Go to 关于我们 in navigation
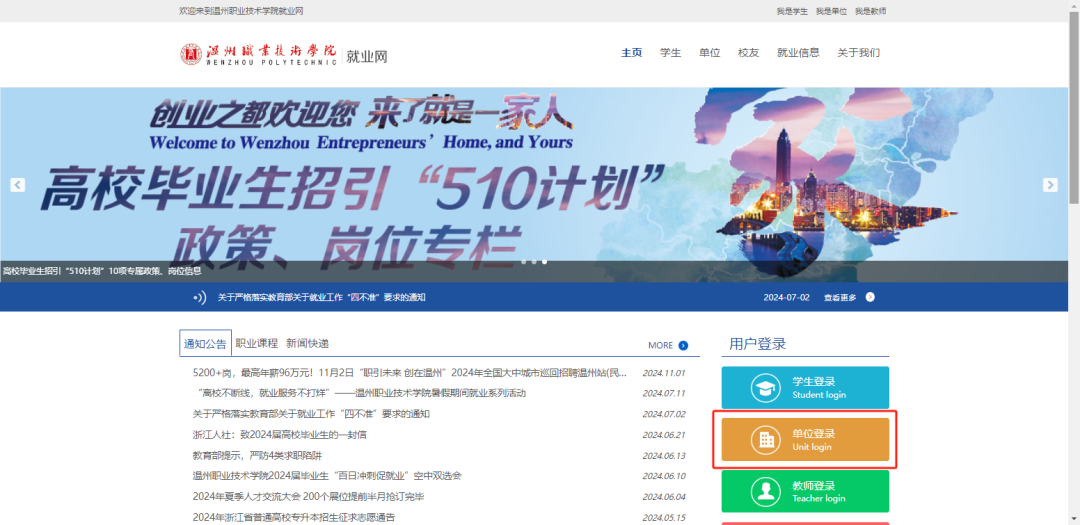1080x525 pixels. coord(858,53)
